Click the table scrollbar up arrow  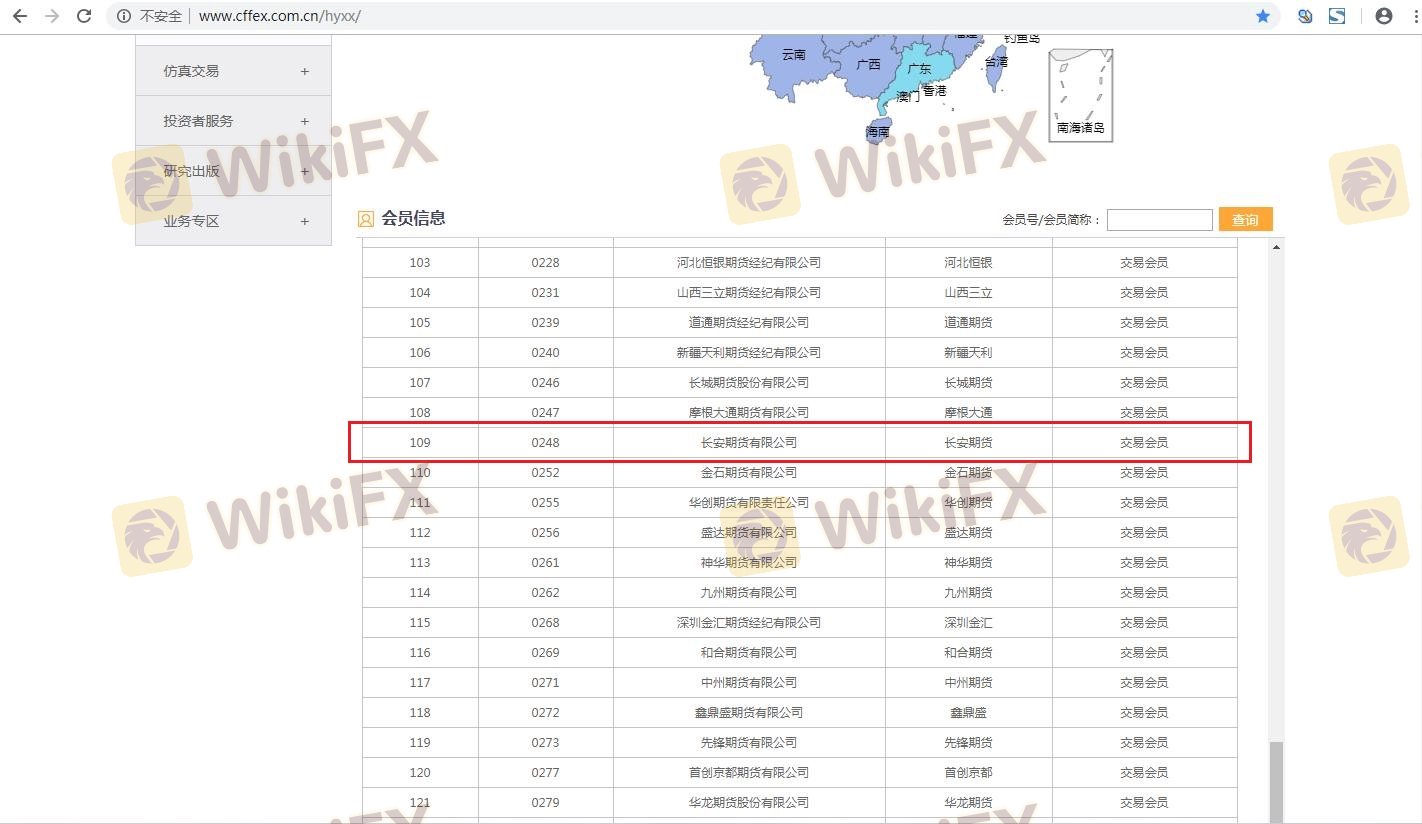(1276, 247)
